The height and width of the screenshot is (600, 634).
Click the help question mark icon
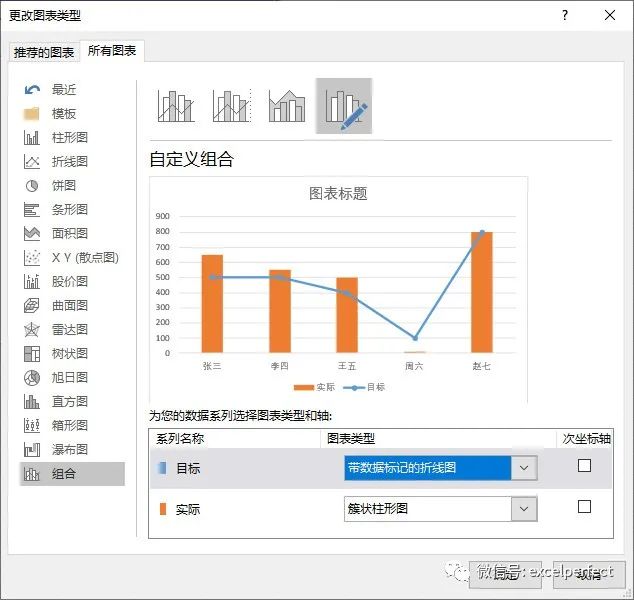coord(565,15)
